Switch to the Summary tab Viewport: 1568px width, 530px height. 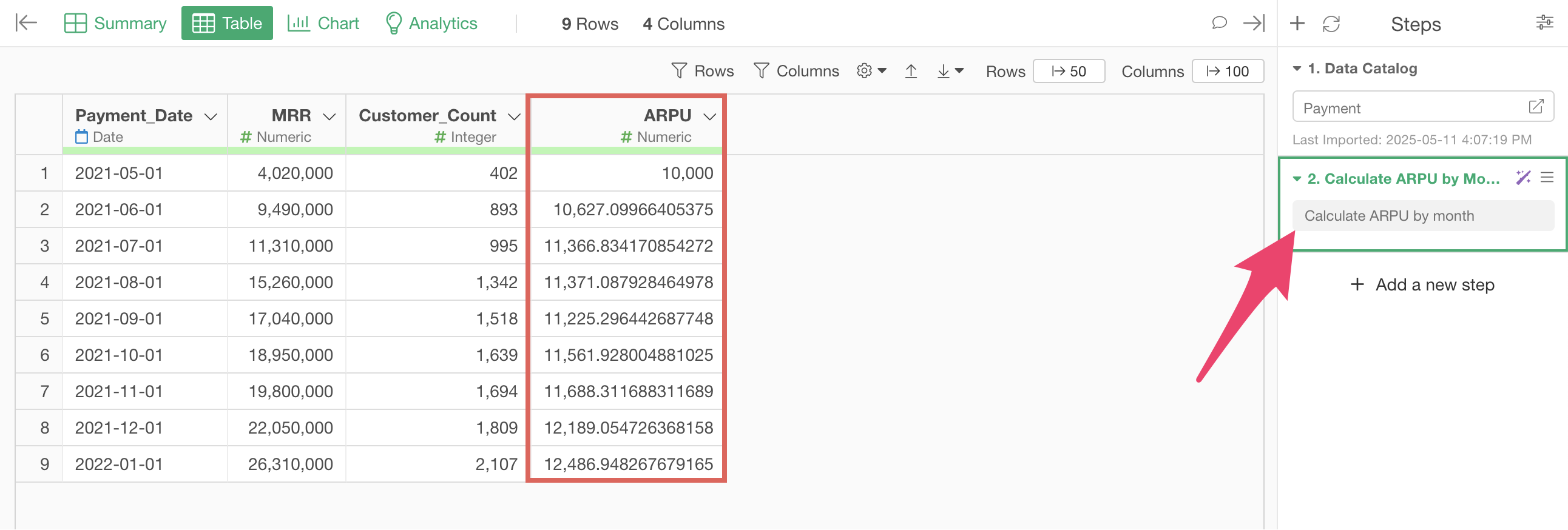tap(116, 23)
